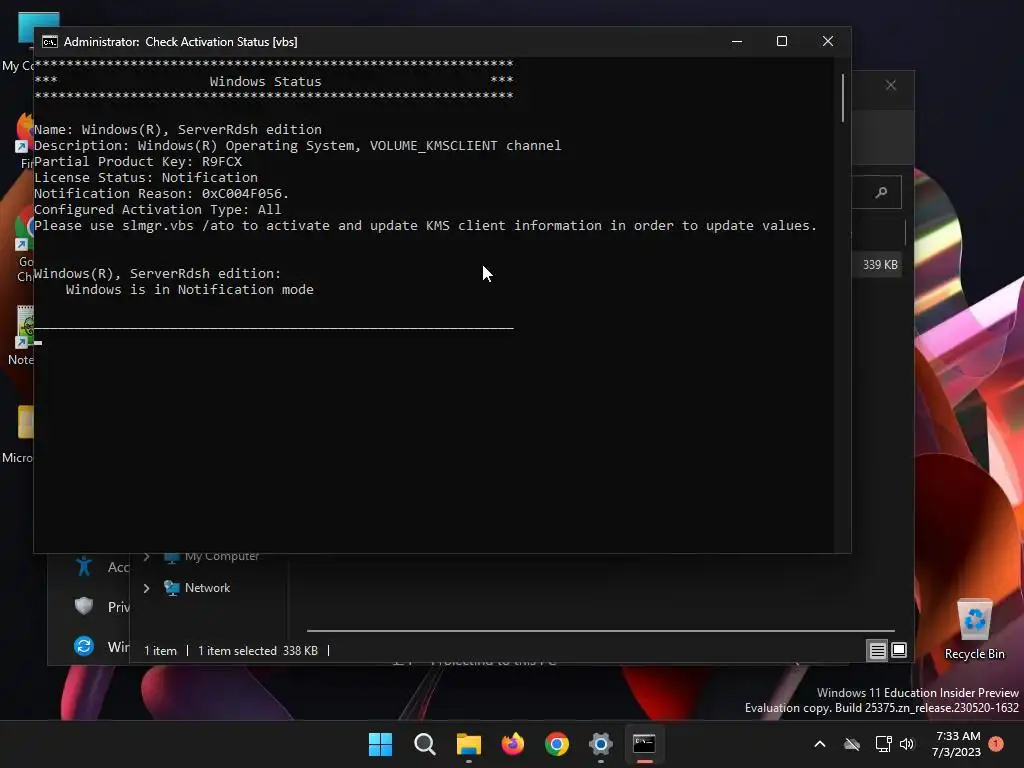Select Network in Explorer navigation pane
The width and height of the screenshot is (1024, 768).
(x=207, y=588)
